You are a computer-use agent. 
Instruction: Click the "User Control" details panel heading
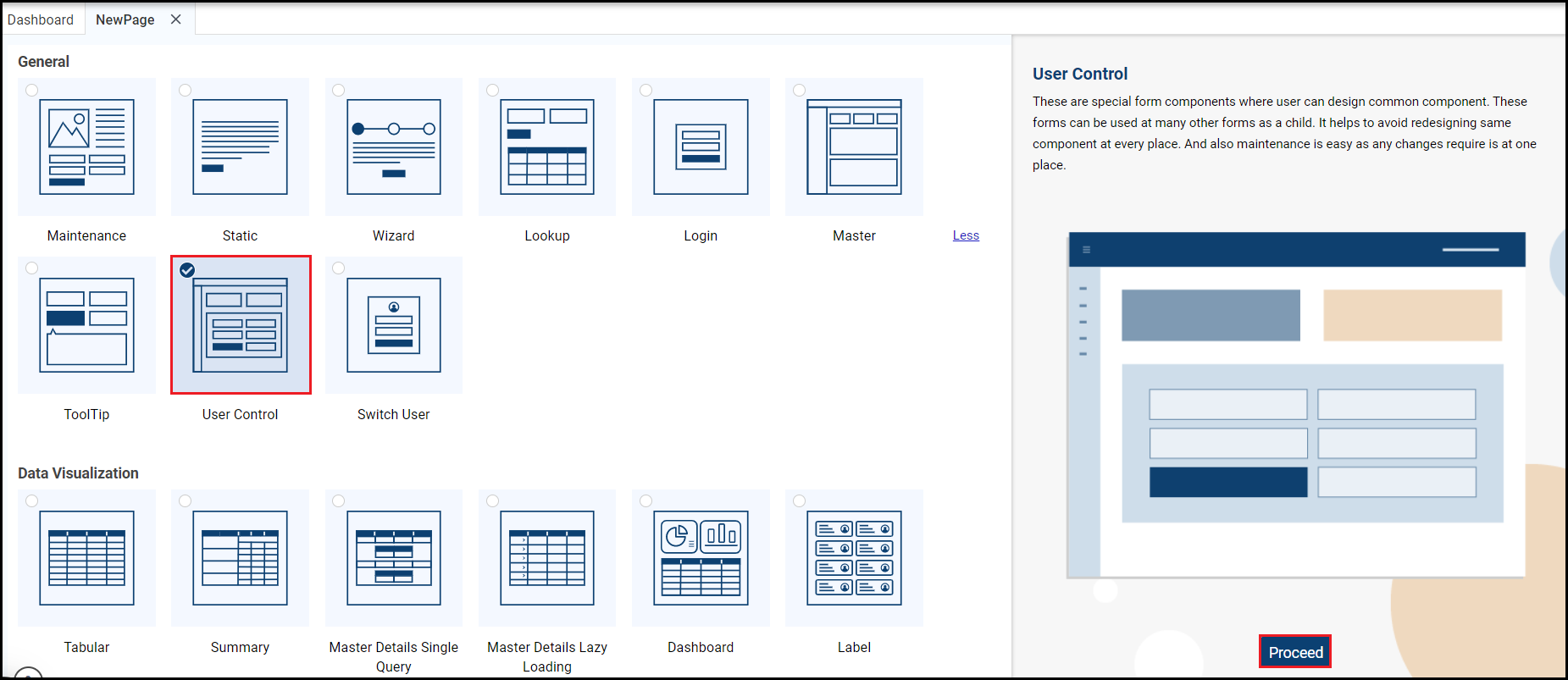point(1080,75)
